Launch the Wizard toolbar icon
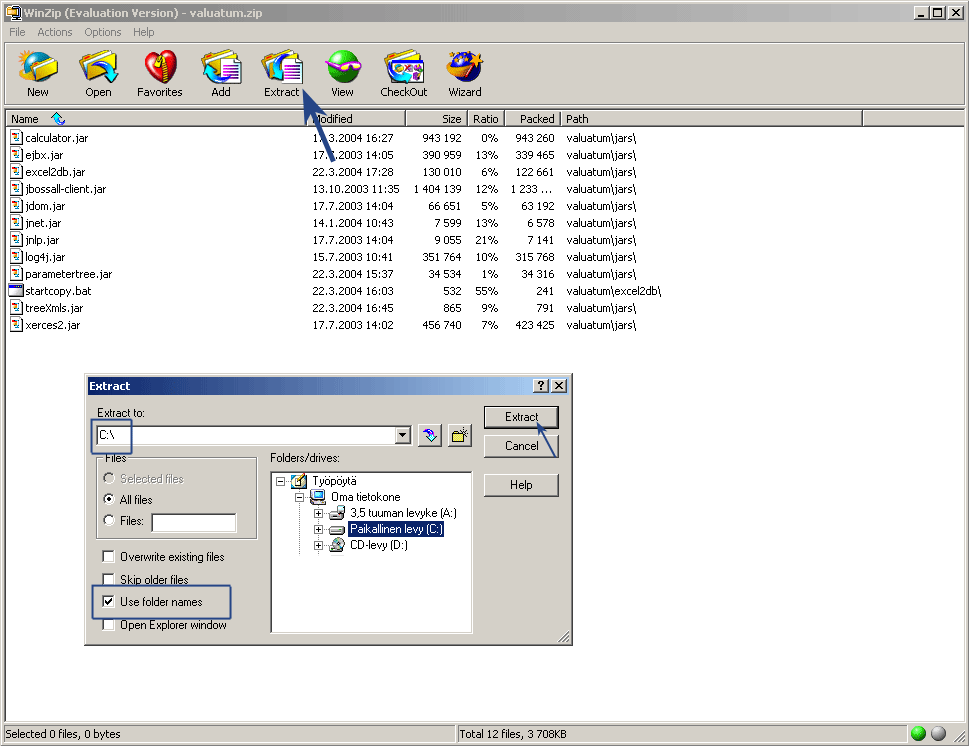The height and width of the screenshot is (746, 969). 465,67
